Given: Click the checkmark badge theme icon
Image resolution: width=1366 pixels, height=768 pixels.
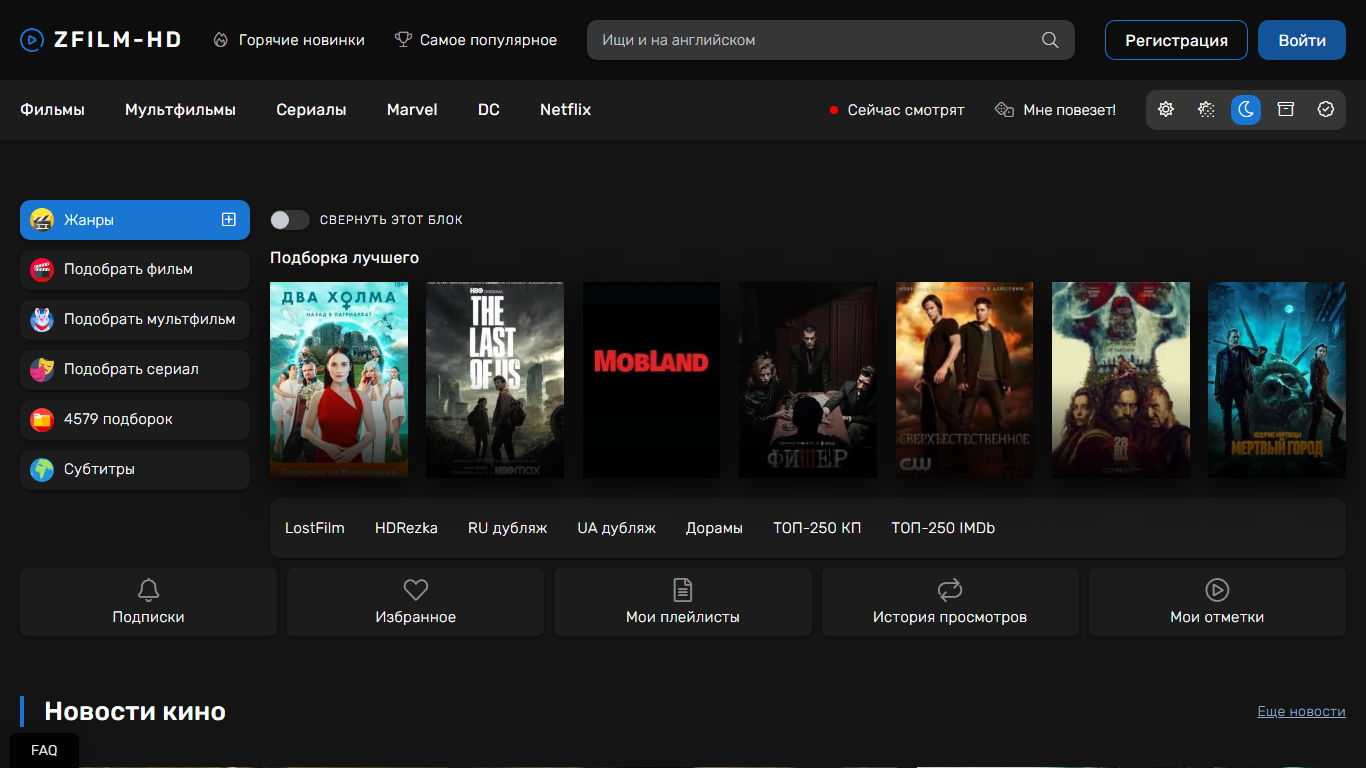Looking at the screenshot, I should 1326,110.
